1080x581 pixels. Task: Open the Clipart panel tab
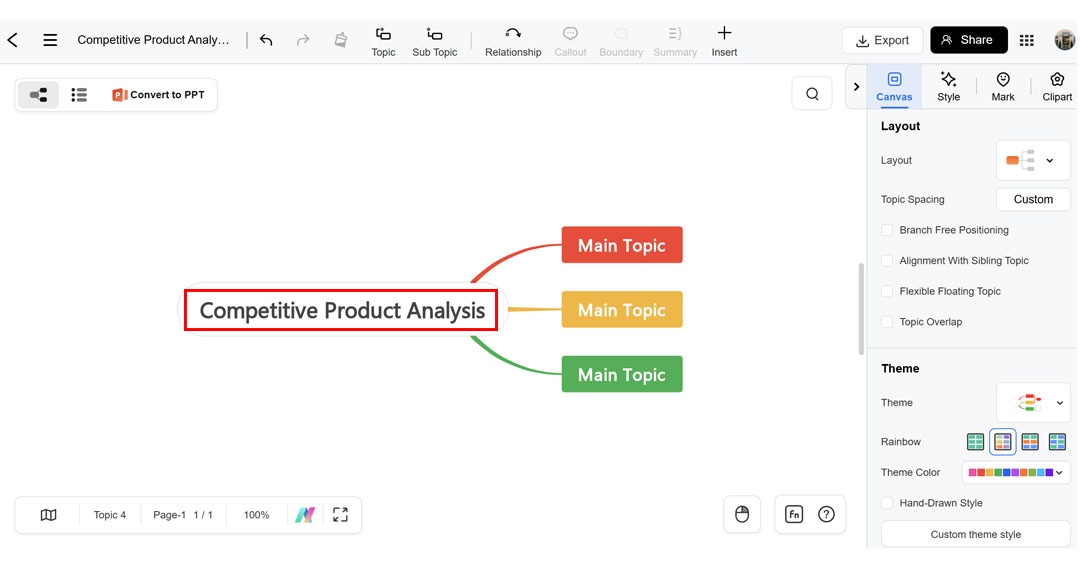tap(1056, 86)
